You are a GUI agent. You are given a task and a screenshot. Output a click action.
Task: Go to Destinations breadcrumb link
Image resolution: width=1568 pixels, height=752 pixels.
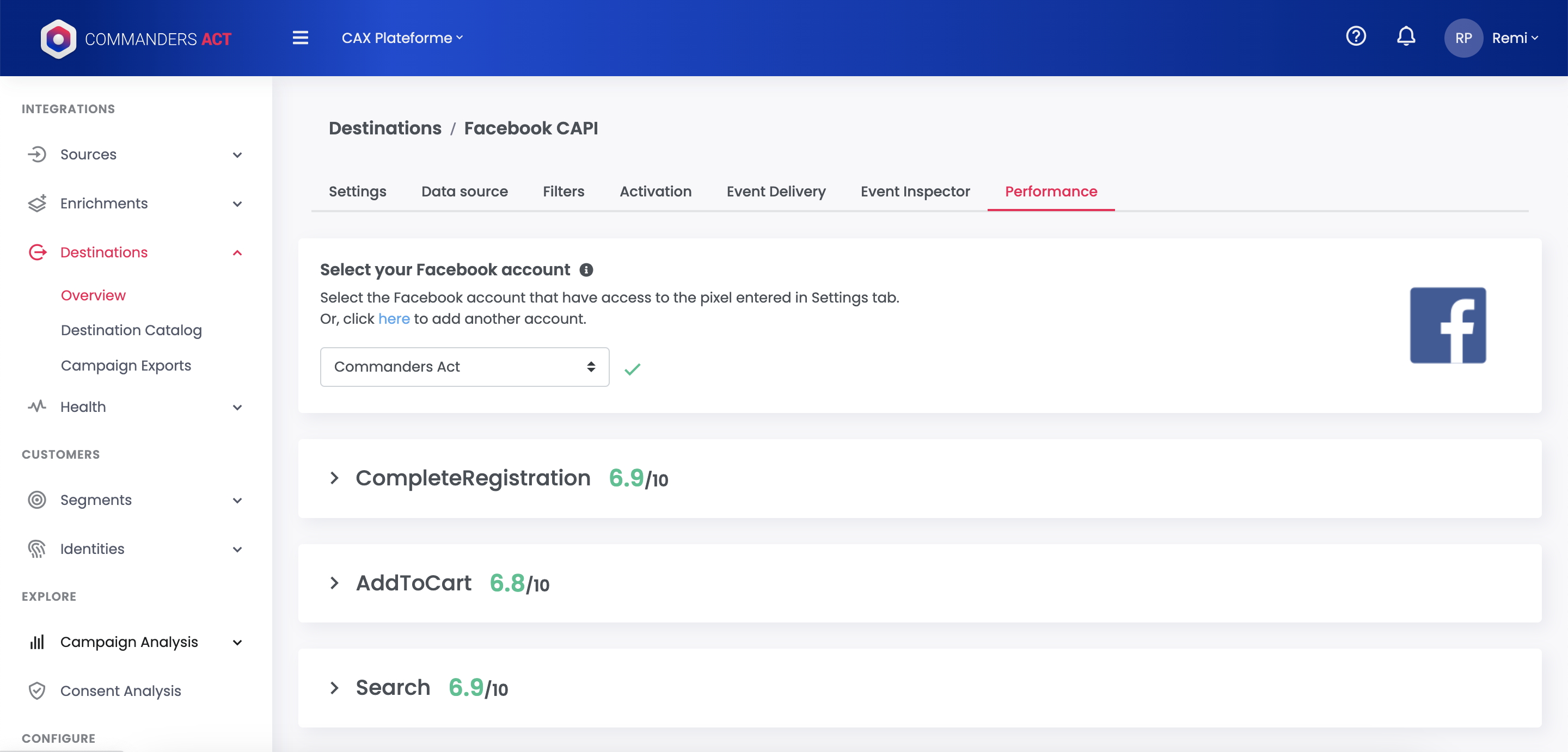click(x=385, y=128)
